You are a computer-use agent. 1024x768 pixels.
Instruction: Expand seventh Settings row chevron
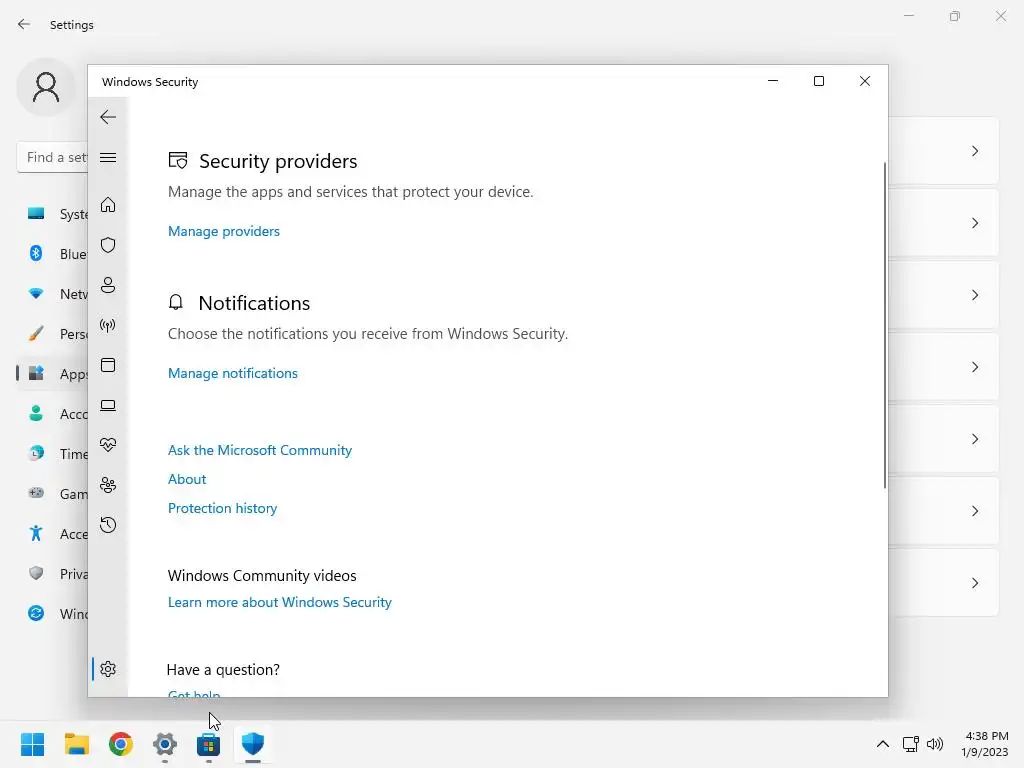[975, 583]
